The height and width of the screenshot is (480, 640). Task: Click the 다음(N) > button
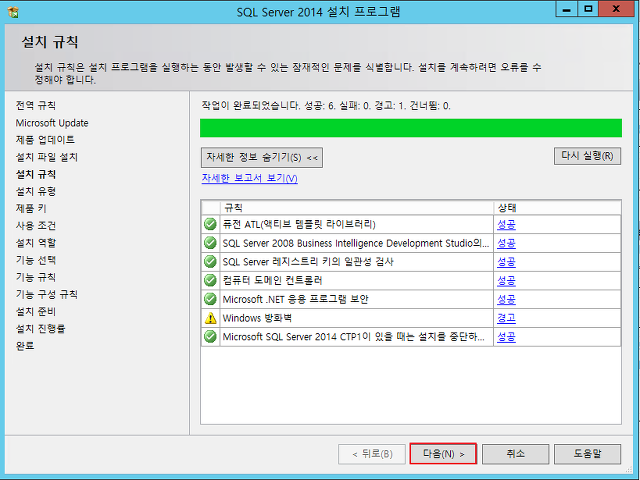(443, 454)
